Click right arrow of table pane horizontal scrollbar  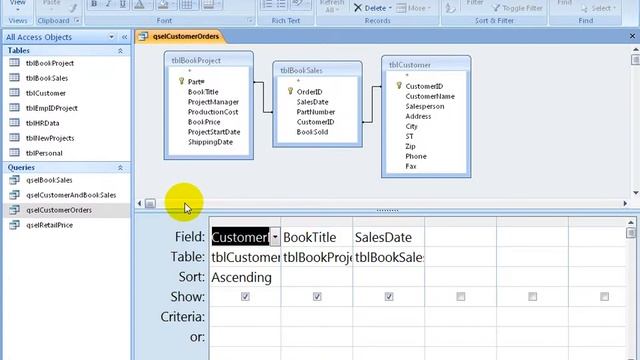[625, 203]
